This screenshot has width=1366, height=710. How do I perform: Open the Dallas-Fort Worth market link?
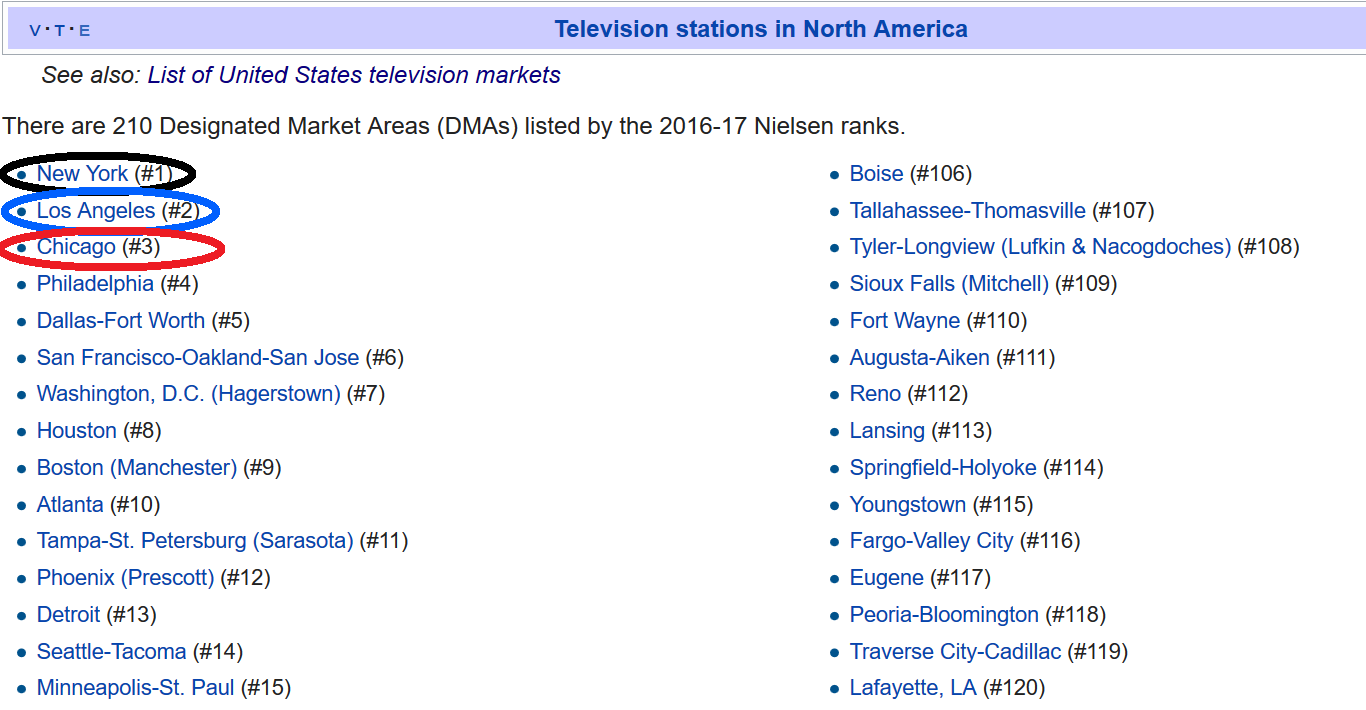point(121,321)
